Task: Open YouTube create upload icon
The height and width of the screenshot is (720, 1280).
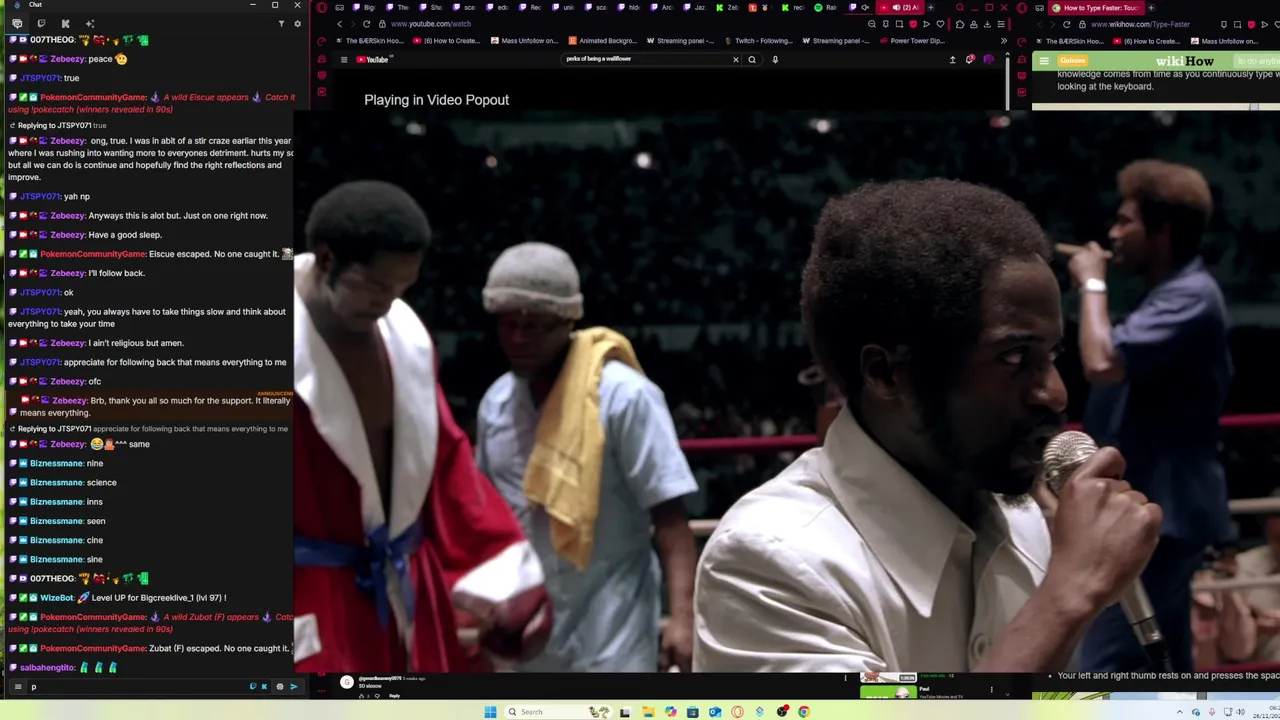Action: coord(952,59)
